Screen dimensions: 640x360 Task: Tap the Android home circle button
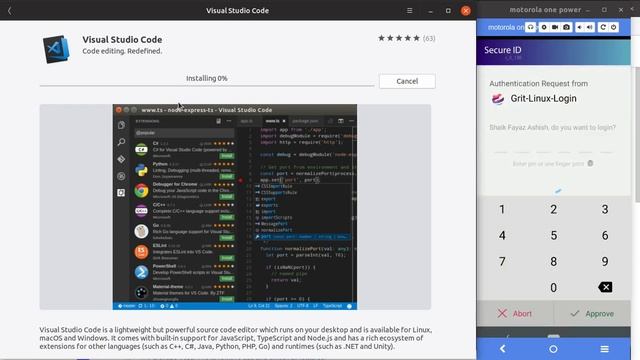[x=553, y=349]
